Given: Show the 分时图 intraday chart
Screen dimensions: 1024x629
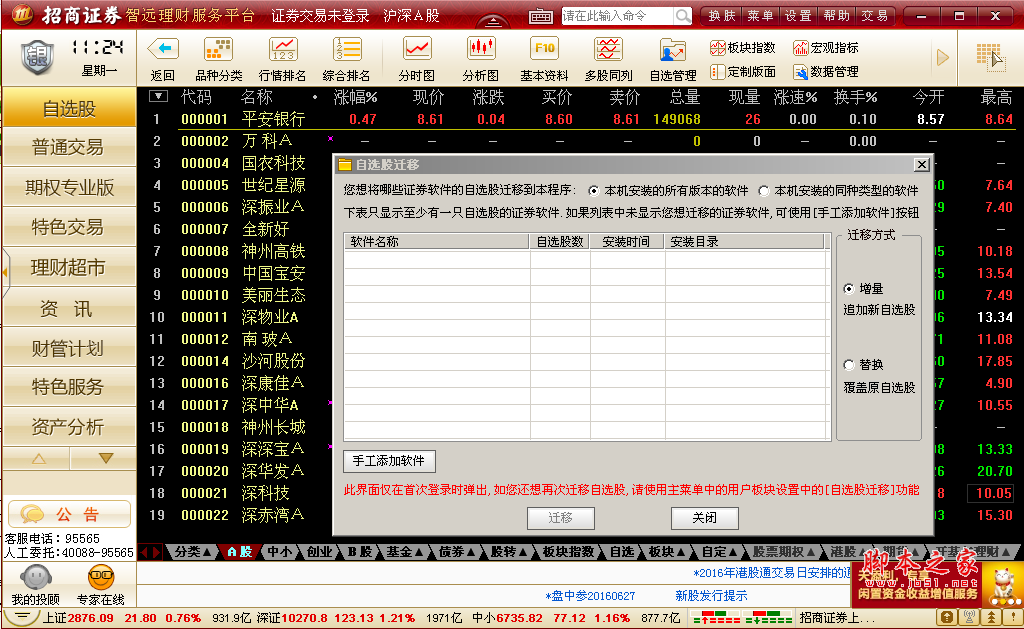Looking at the screenshot, I should pyautogui.click(x=416, y=49).
